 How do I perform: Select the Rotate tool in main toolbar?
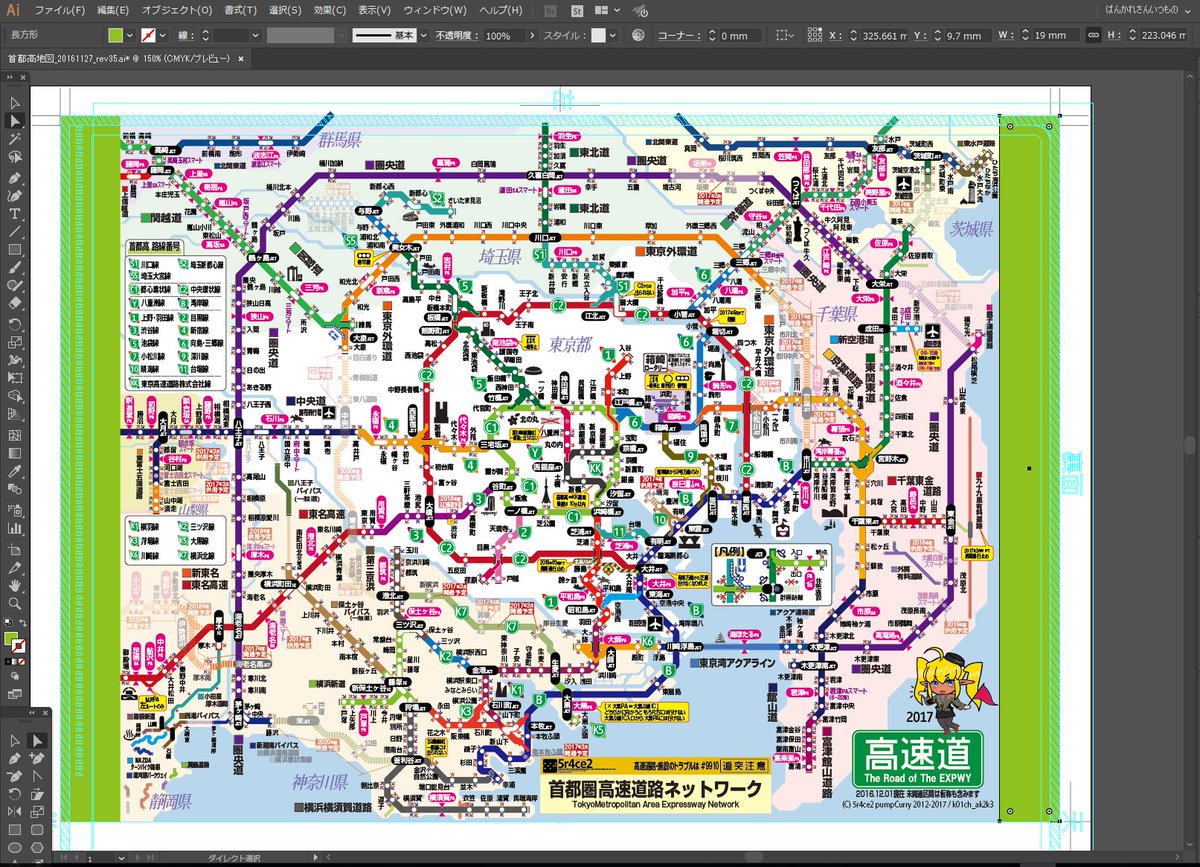point(15,323)
